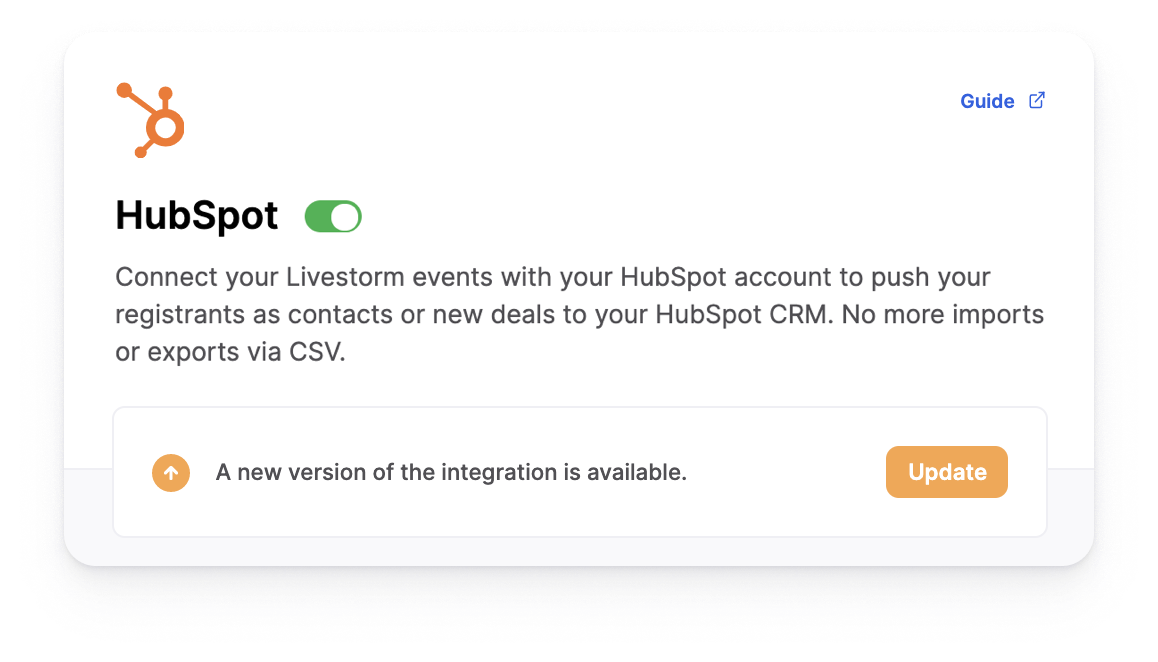Open the Guide link
This screenshot has height=662, width=1158.
987,101
